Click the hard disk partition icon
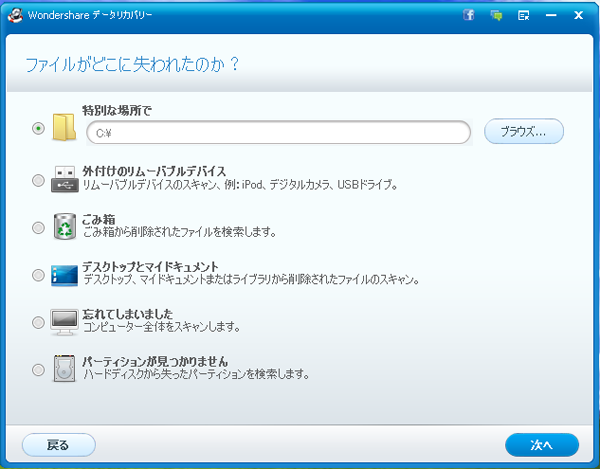Screen dimensions: 600x469 pyautogui.click(x=64, y=369)
